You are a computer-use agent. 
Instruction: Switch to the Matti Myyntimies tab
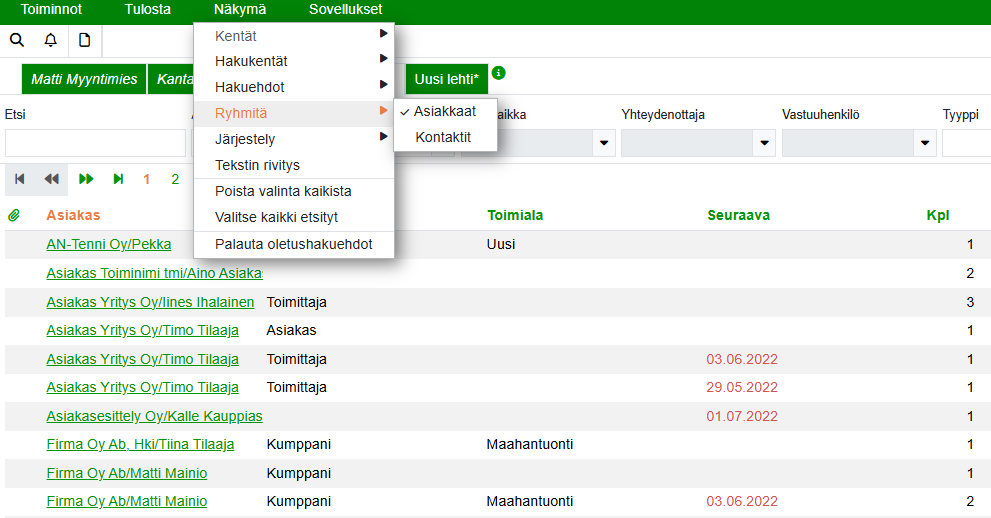pos(84,79)
